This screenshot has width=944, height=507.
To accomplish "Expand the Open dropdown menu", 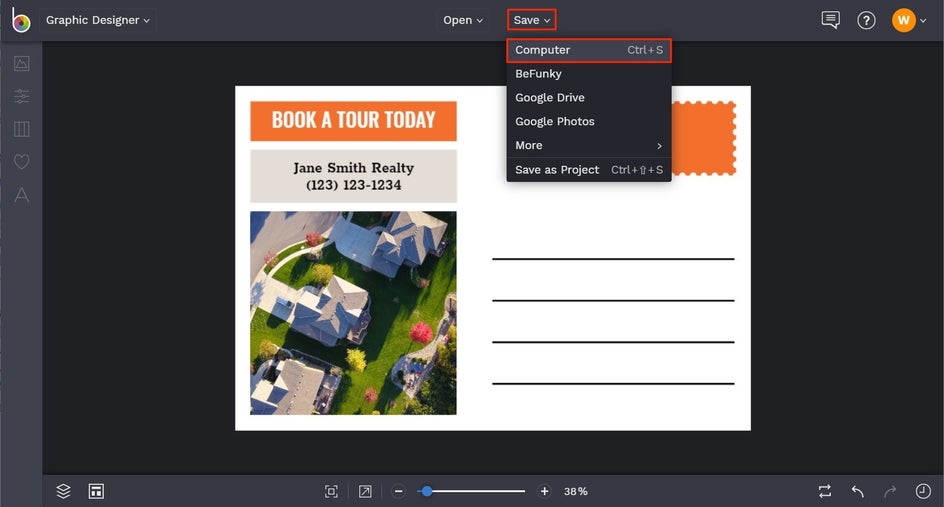I will coord(463,20).
